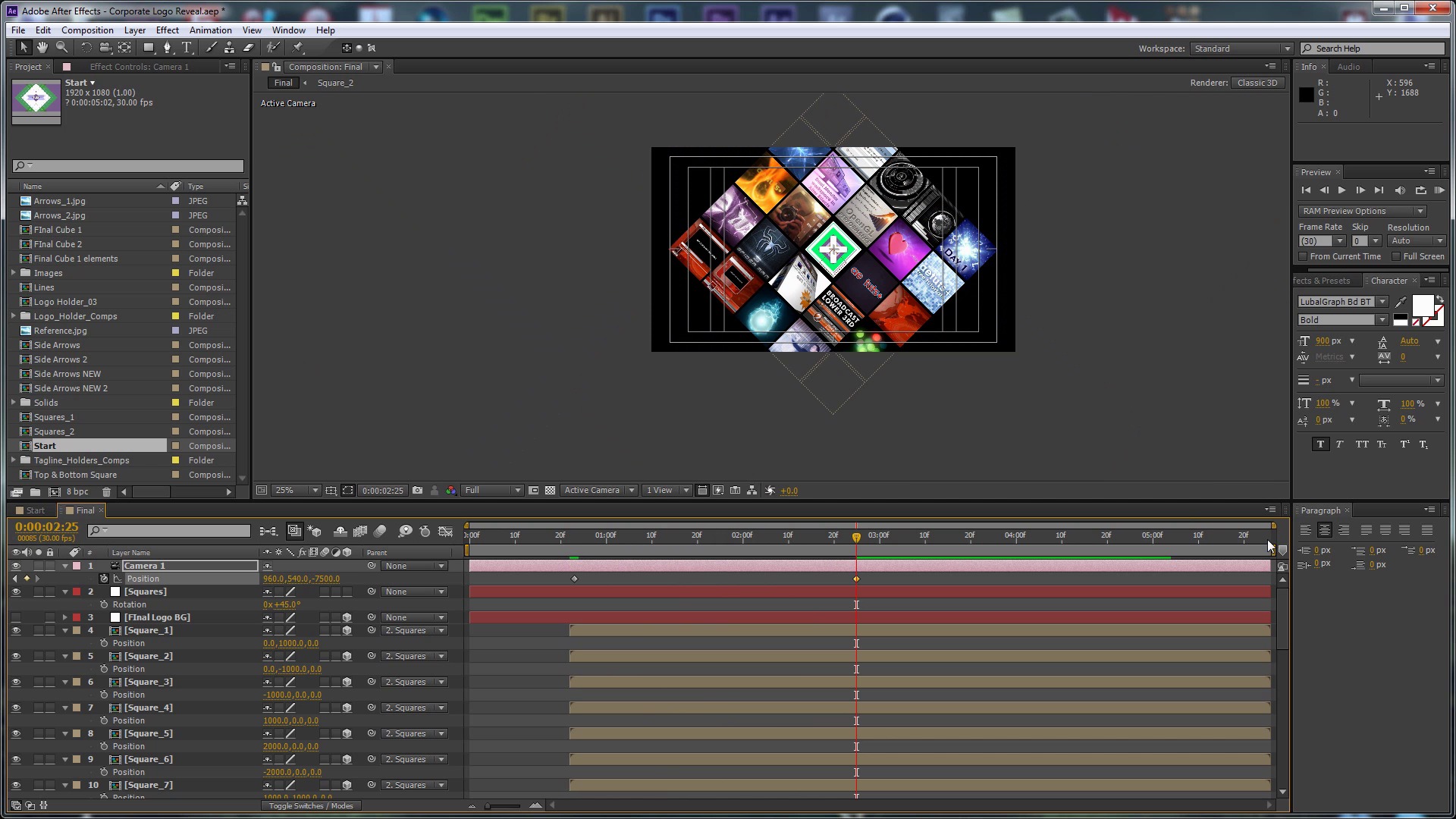Image resolution: width=1456 pixels, height=819 pixels.
Task: Click the Show Channel color management icon
Action: [x=451, y=491]
